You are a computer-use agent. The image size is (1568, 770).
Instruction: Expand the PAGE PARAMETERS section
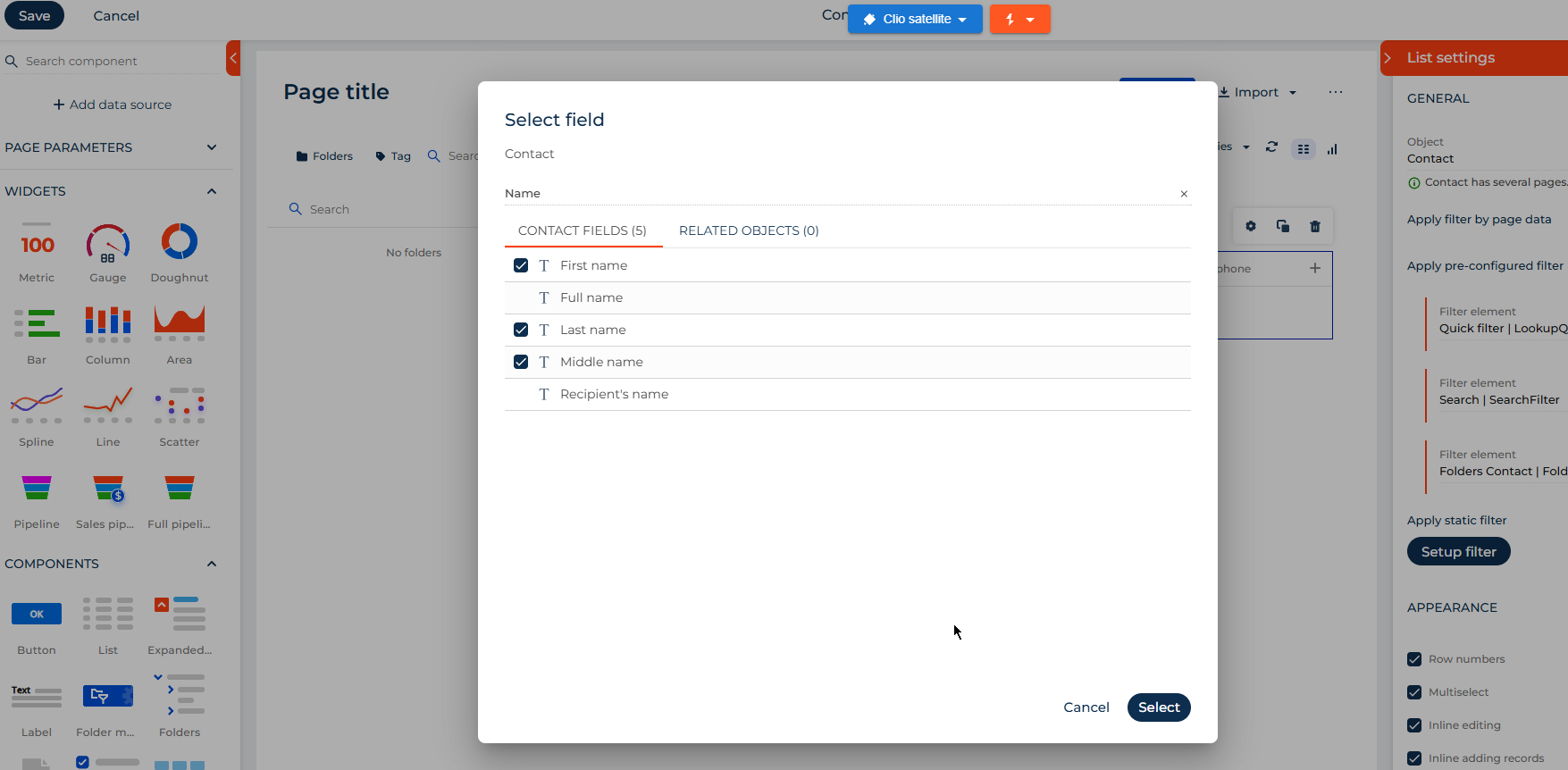212,147
